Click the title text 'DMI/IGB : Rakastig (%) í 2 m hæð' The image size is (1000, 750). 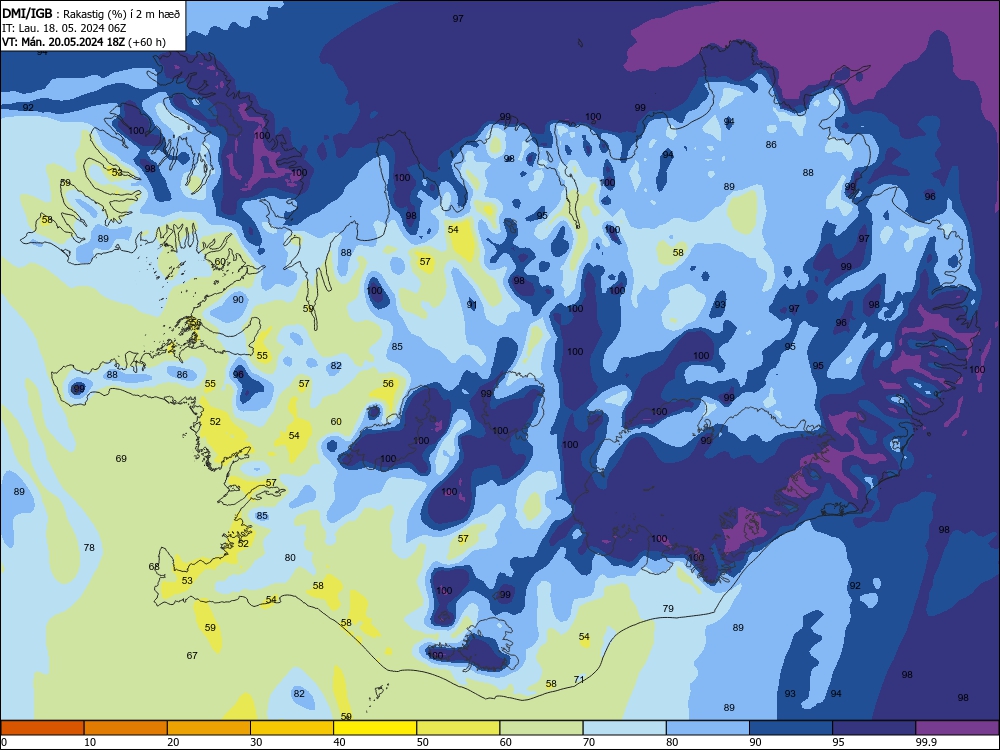(91, 14)
